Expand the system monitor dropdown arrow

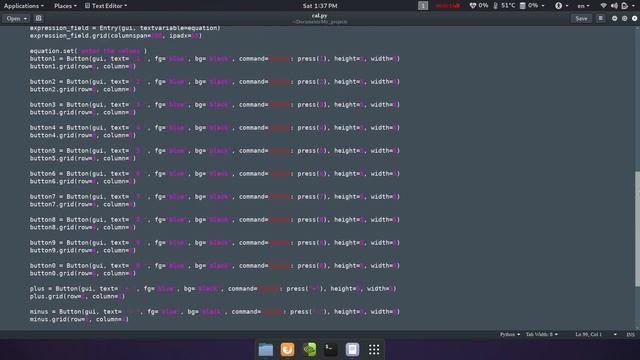coord(543,6)
